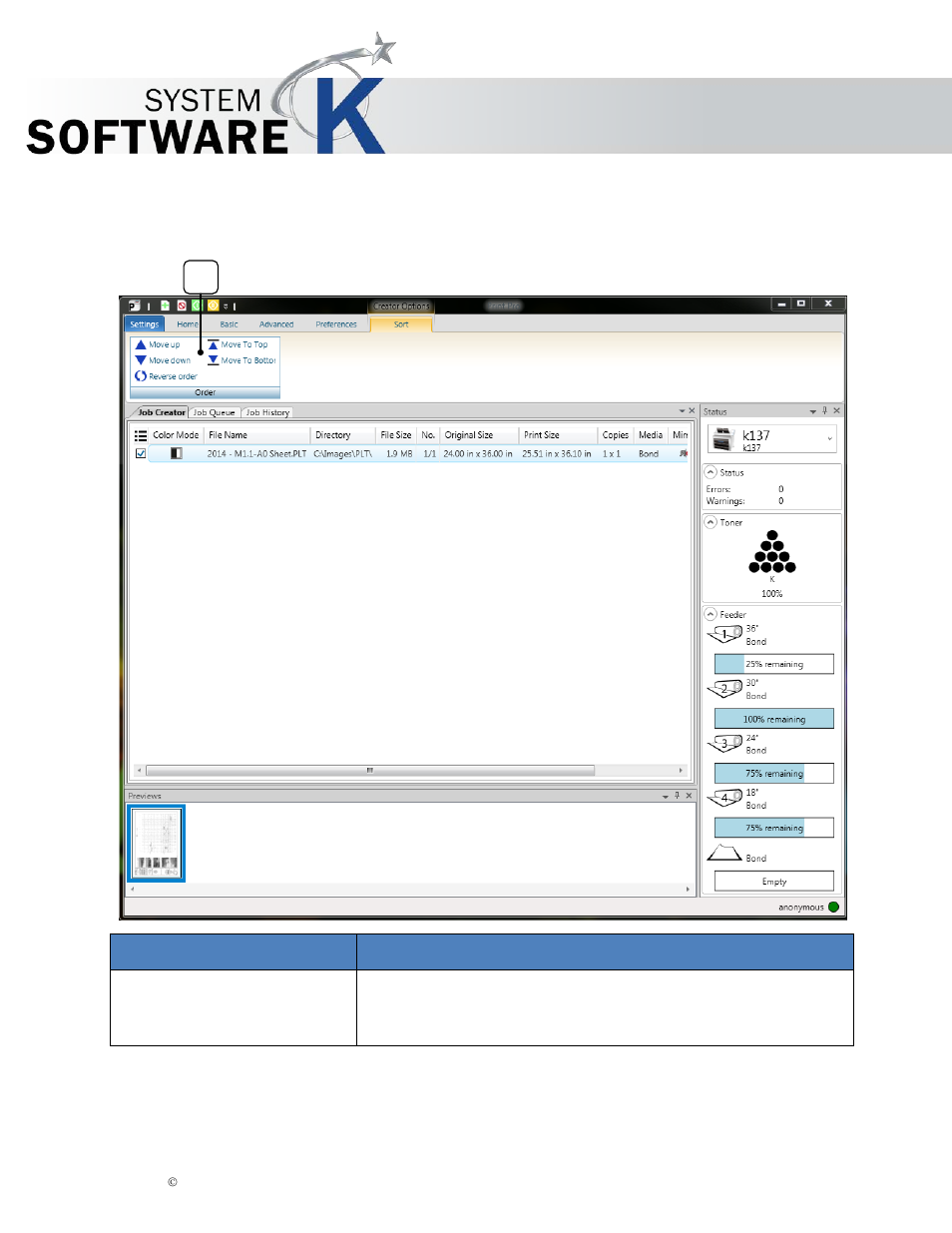This screenshot has width=952, height=1233.
Task: Click the roll 4 feeder icon (18" Bond)
Action: pyautogui.click(x=725, y=798)
